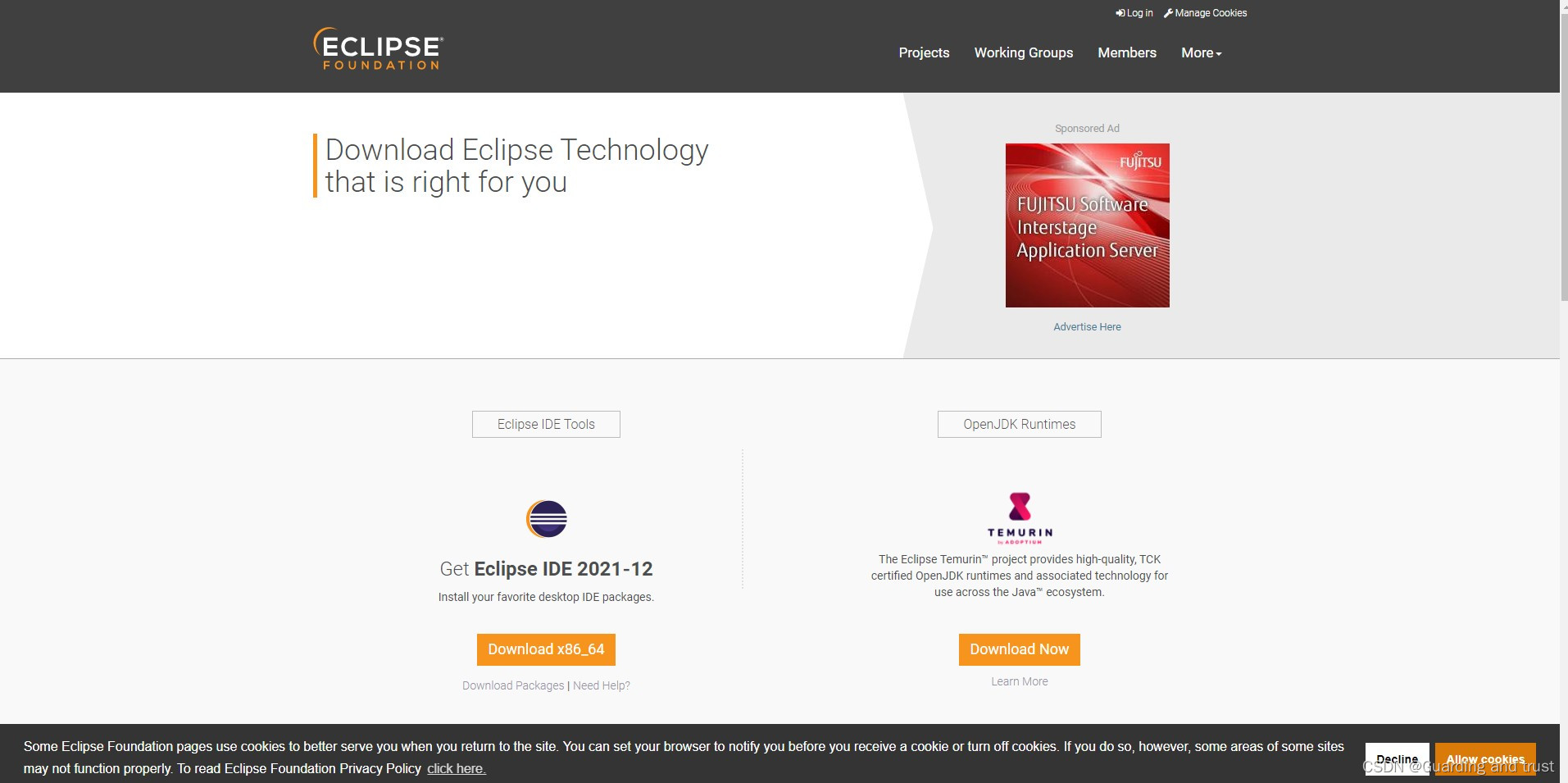Viewport: 1568px width, 783px height.
Task: Click the Eclipse IDE sphere icon
Action: (x=547, y=519)
